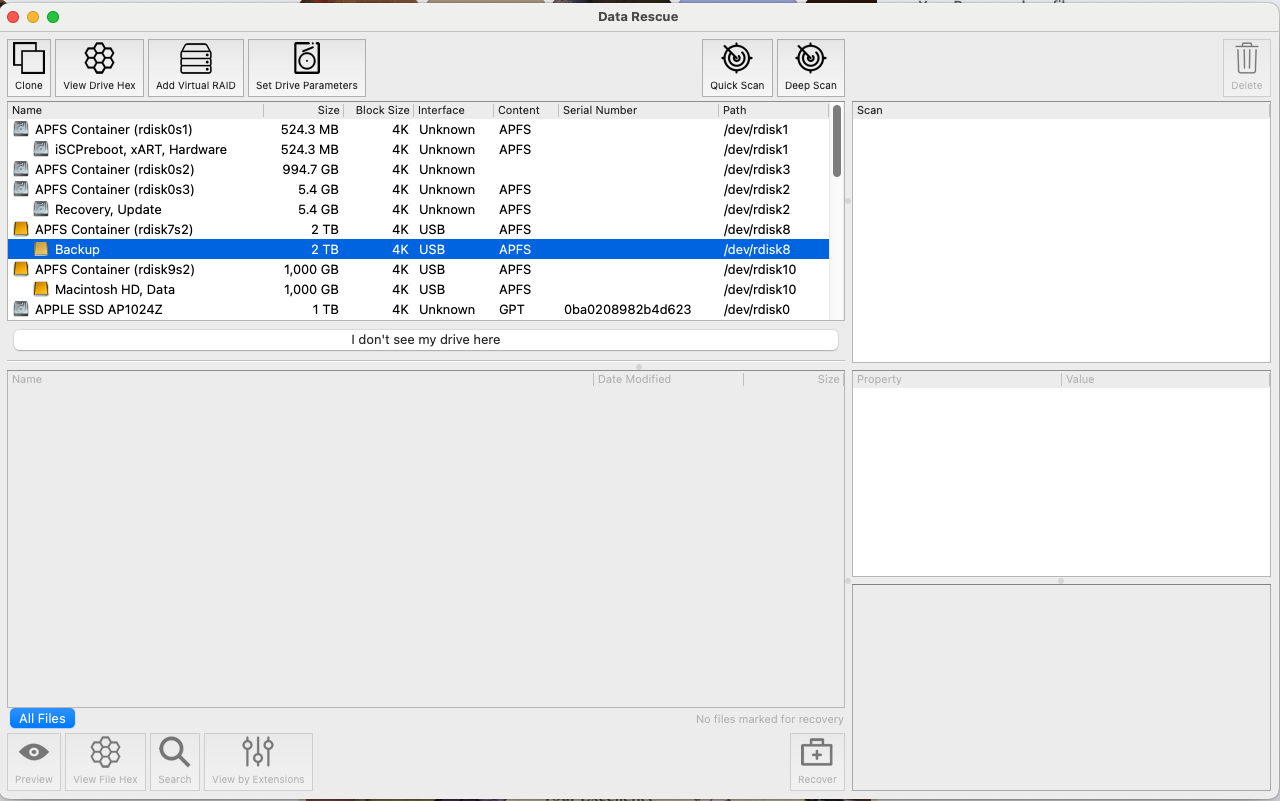Open View File Hex
This screenshot has width=1280, height=801.
105,761
